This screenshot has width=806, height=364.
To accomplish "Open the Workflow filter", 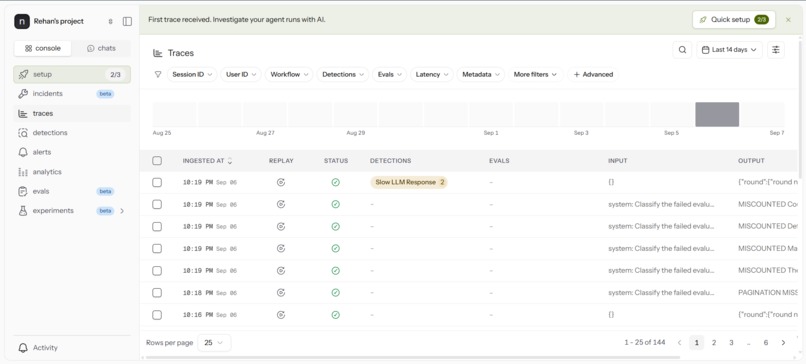I will pos(289,75).
